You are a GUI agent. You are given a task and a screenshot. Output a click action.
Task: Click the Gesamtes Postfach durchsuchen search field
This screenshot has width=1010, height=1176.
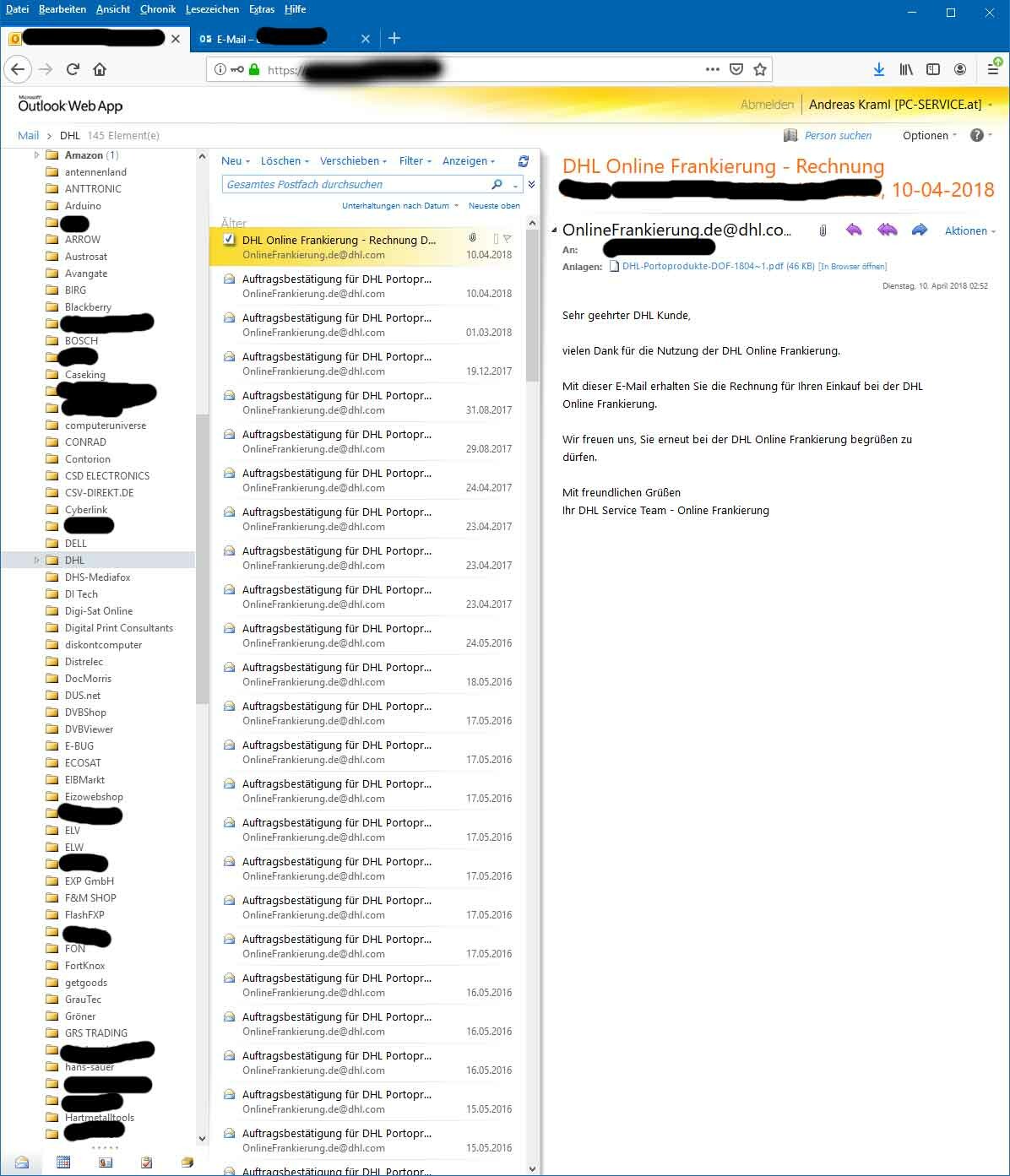point(356,184)
